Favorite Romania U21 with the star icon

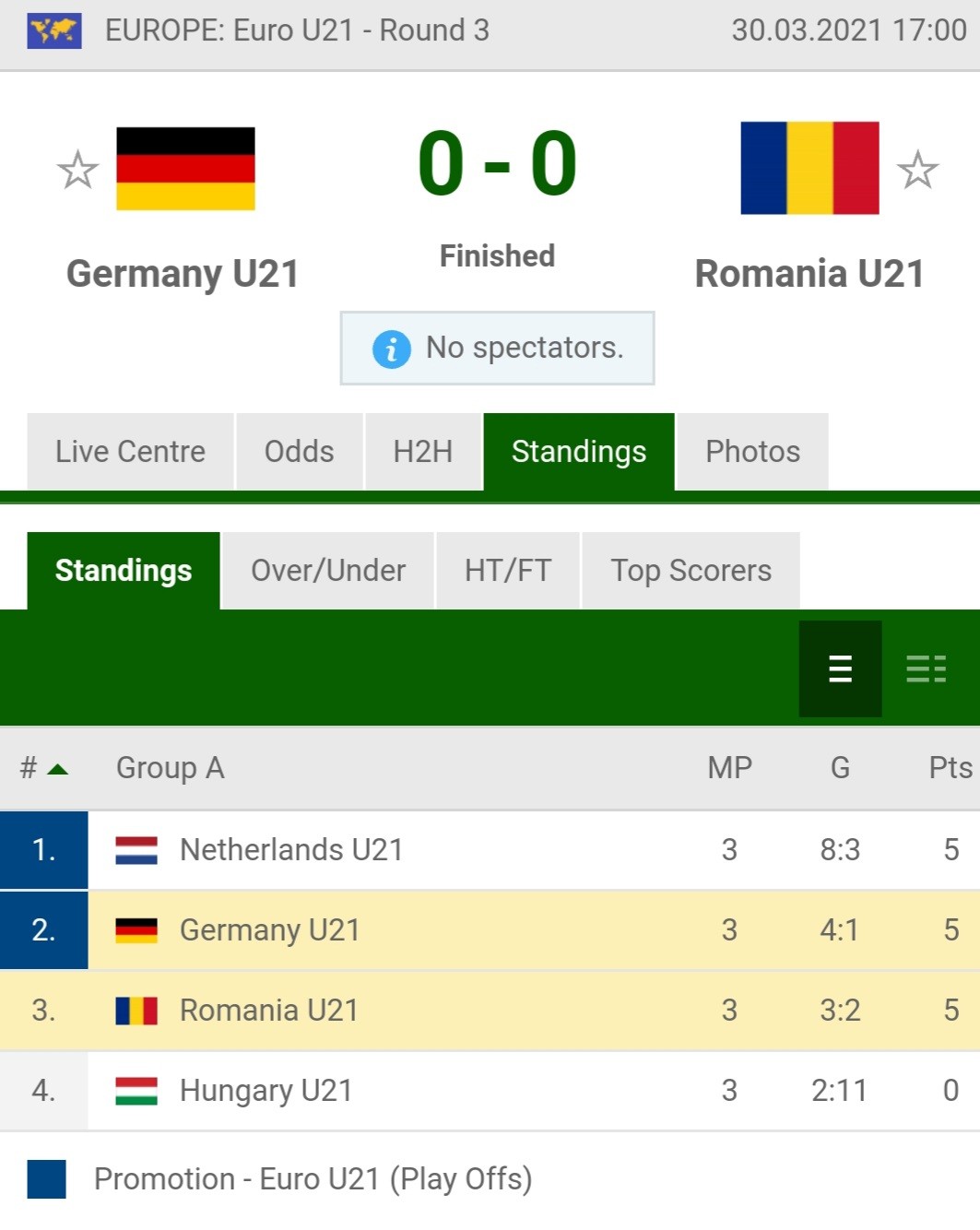917,170
